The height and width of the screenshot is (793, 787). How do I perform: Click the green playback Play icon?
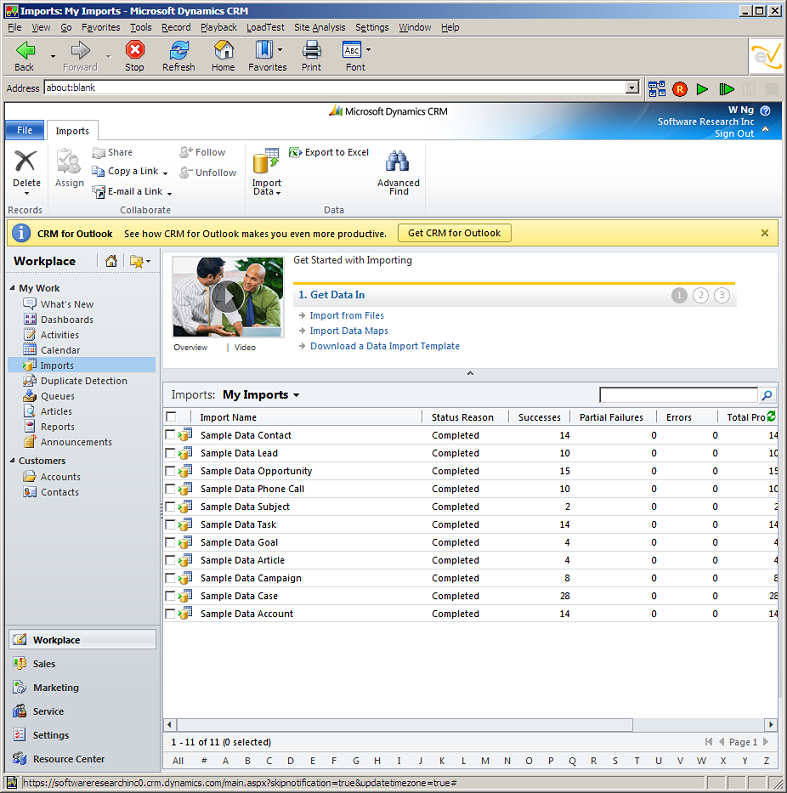pos(702,90)
